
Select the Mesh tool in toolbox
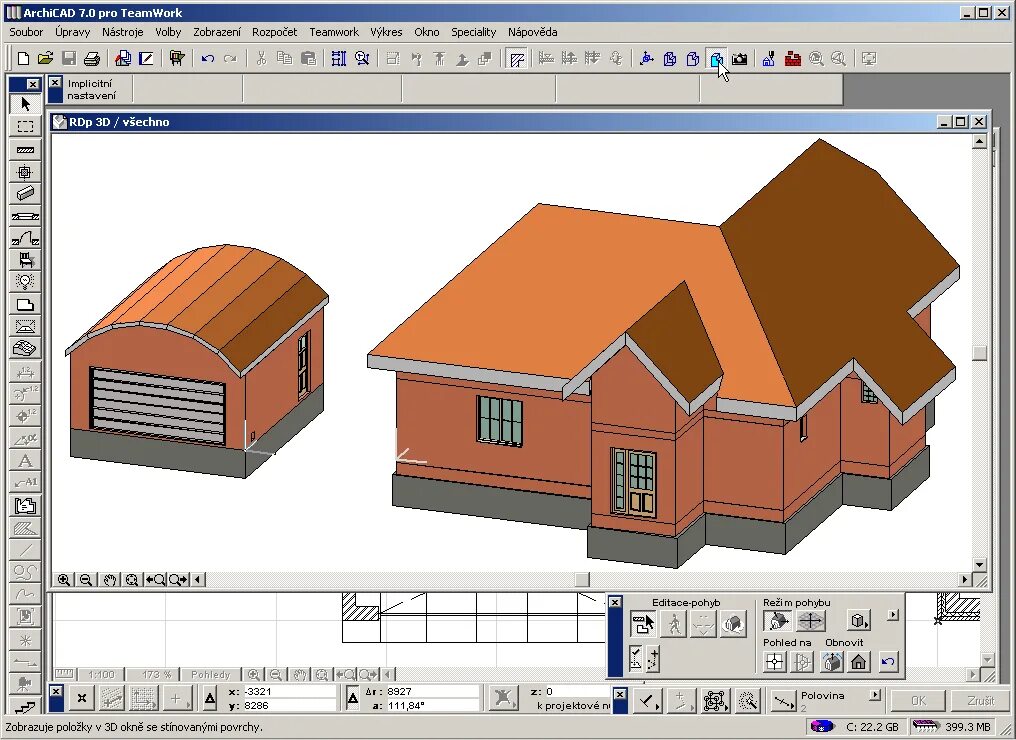pyautogui.click(x=25, y=349)
